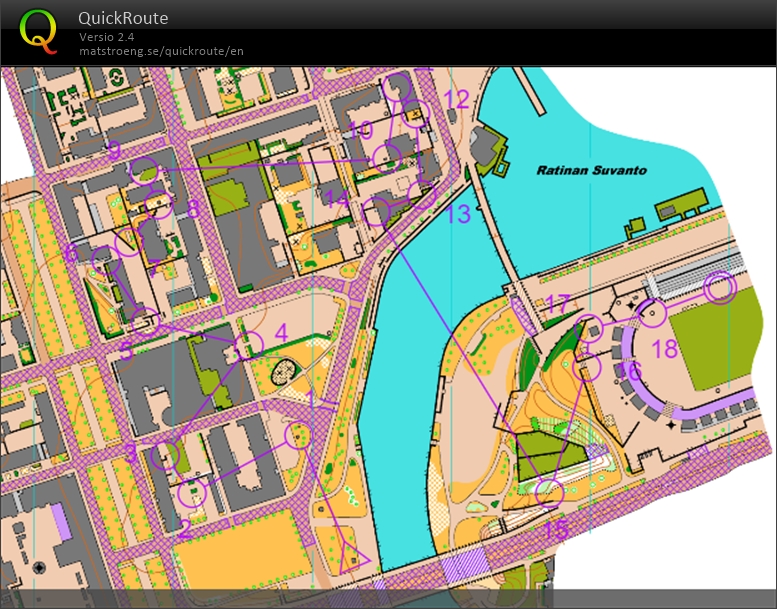777x609 pixels.
Task: Click control circle 4 marker
Action: pos(249,345)
